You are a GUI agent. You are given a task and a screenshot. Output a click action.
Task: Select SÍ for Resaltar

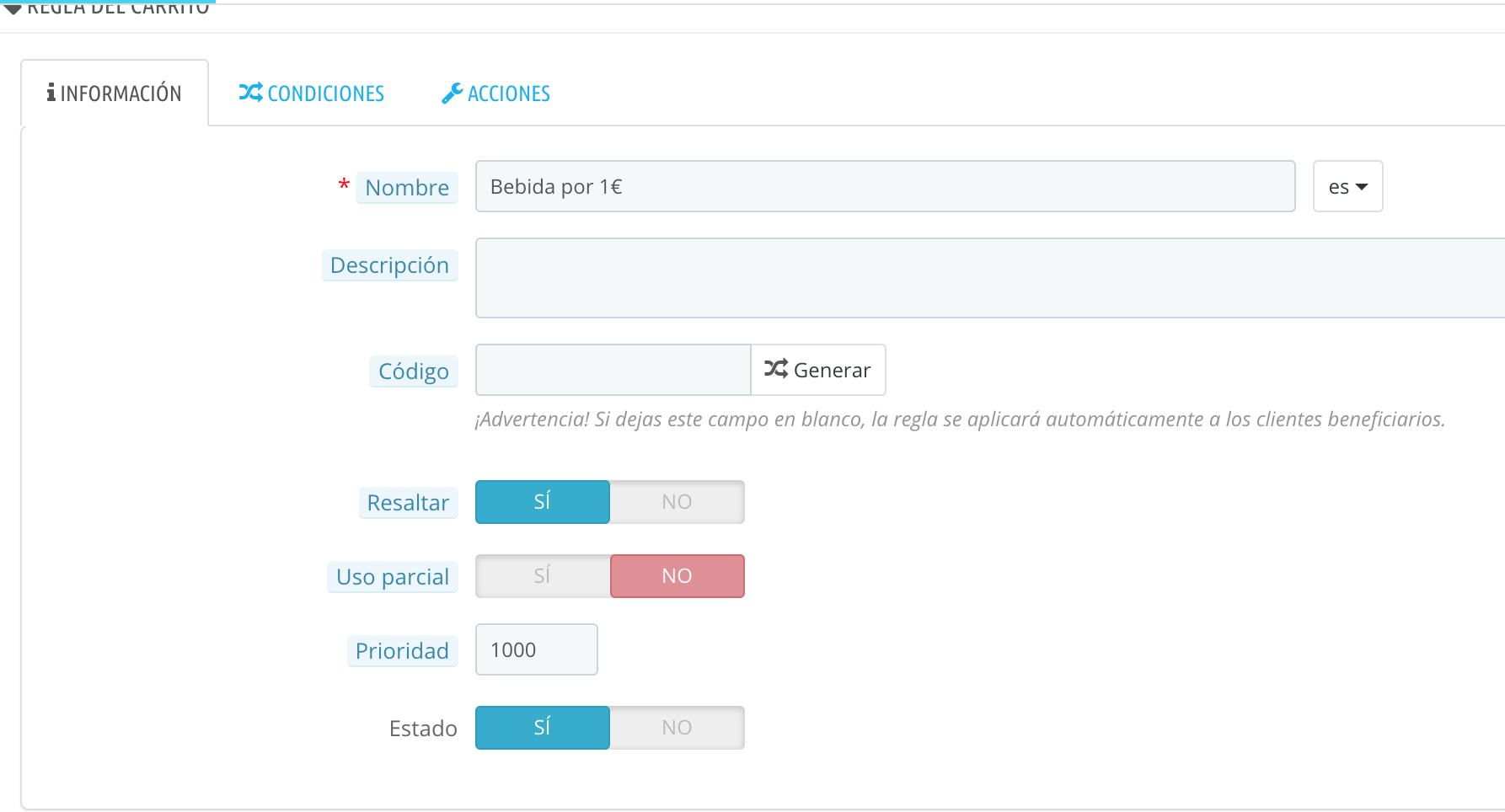click(542, 502)
